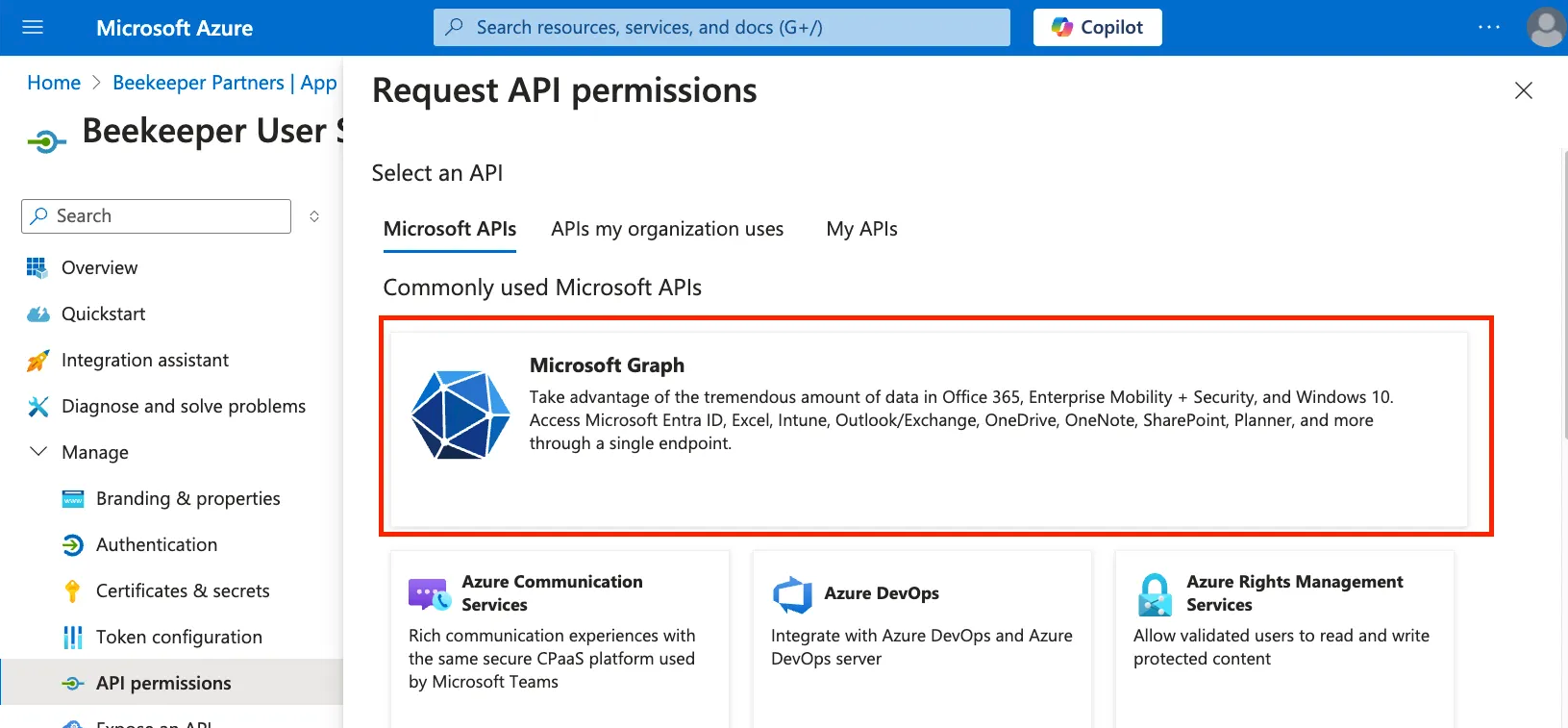Viewport: 1568px width, 728px height.
Task: Click the Azure Communication Services icon
Action: tap(430, 594)
